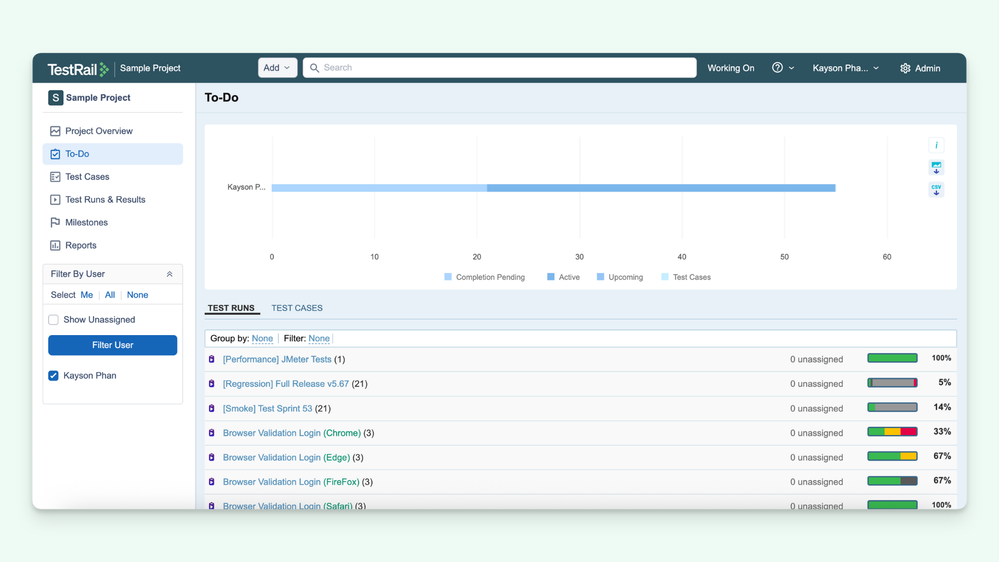
Task: Click the light Completion Pending bar segment
Action: pos(380,188)
